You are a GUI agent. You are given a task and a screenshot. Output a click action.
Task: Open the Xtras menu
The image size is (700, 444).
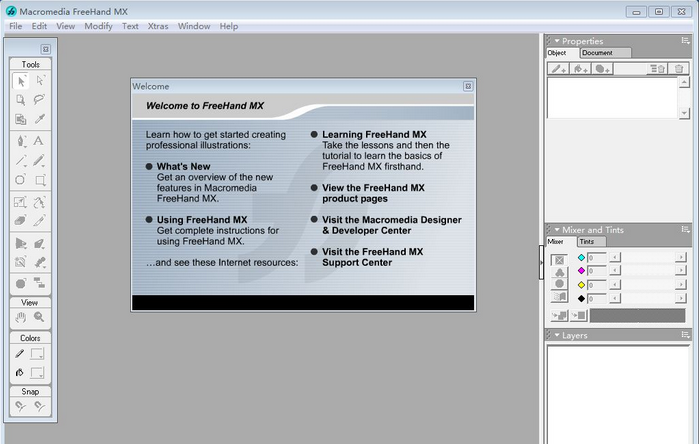pyautogui.click(x=158, y=26)
